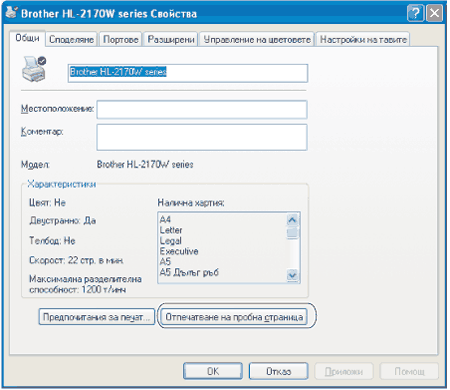
Task: Open the Настройки на тавите tab
Action: coord(363,40)
